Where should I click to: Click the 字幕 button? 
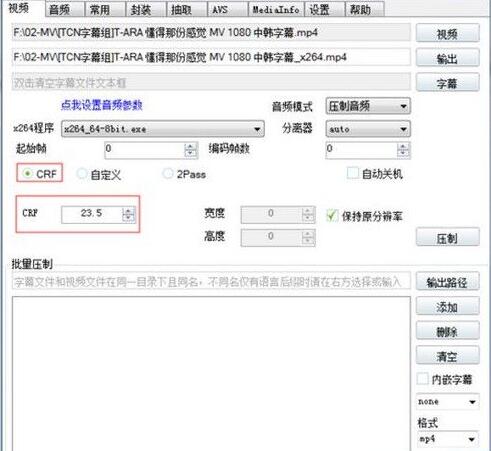pos(448,83)
